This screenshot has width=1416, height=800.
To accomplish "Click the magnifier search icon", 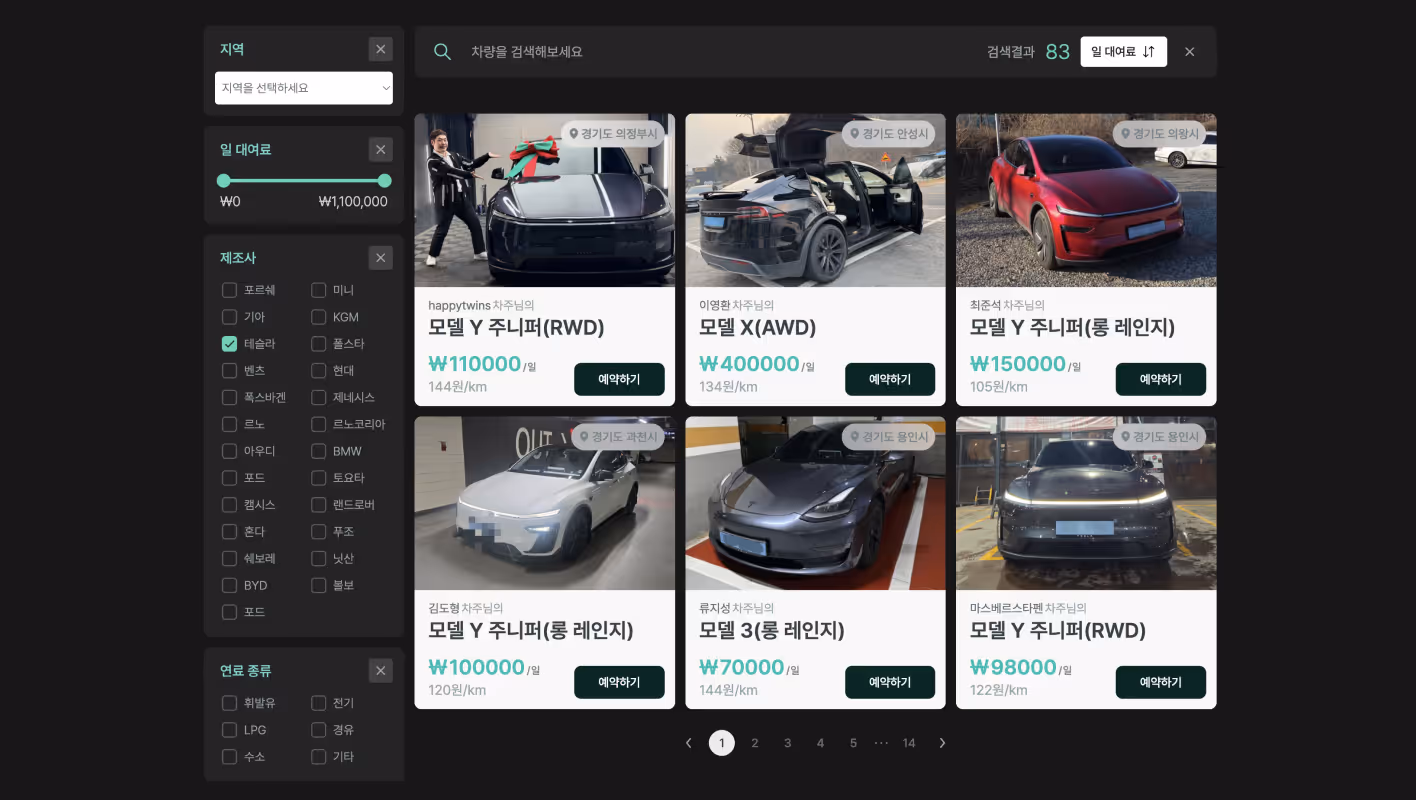I will (442, 52).
